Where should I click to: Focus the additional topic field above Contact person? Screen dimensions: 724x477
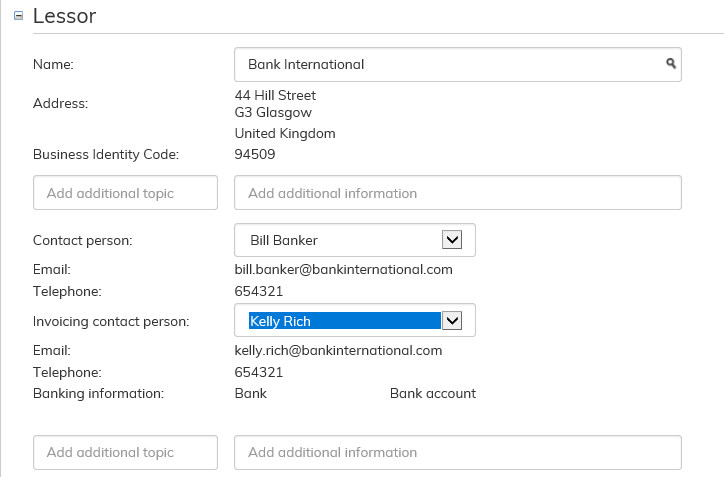[x=125, y=193]
